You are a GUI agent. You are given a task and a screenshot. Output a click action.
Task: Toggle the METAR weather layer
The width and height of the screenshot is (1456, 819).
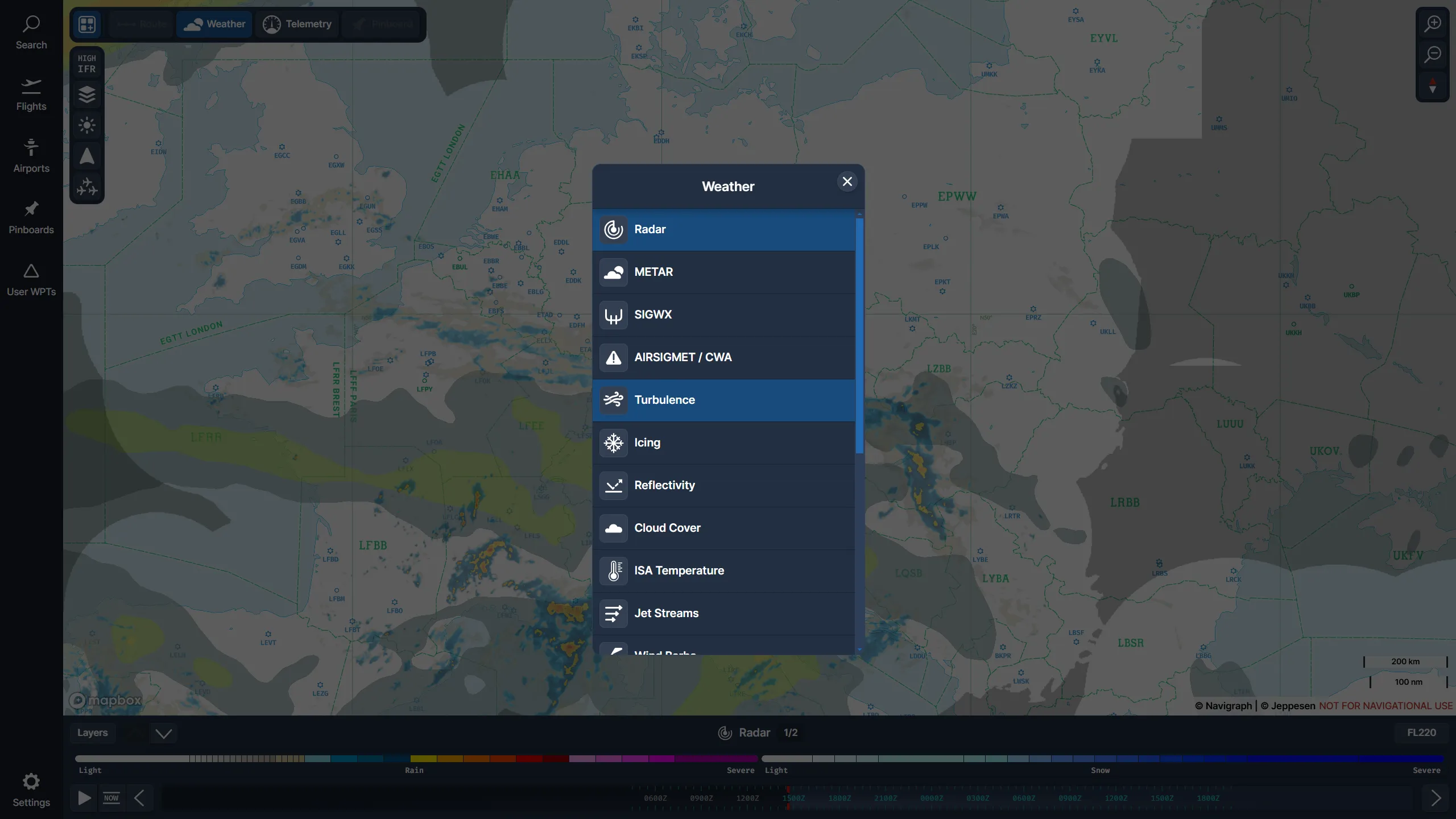click(x=722, y=272)
